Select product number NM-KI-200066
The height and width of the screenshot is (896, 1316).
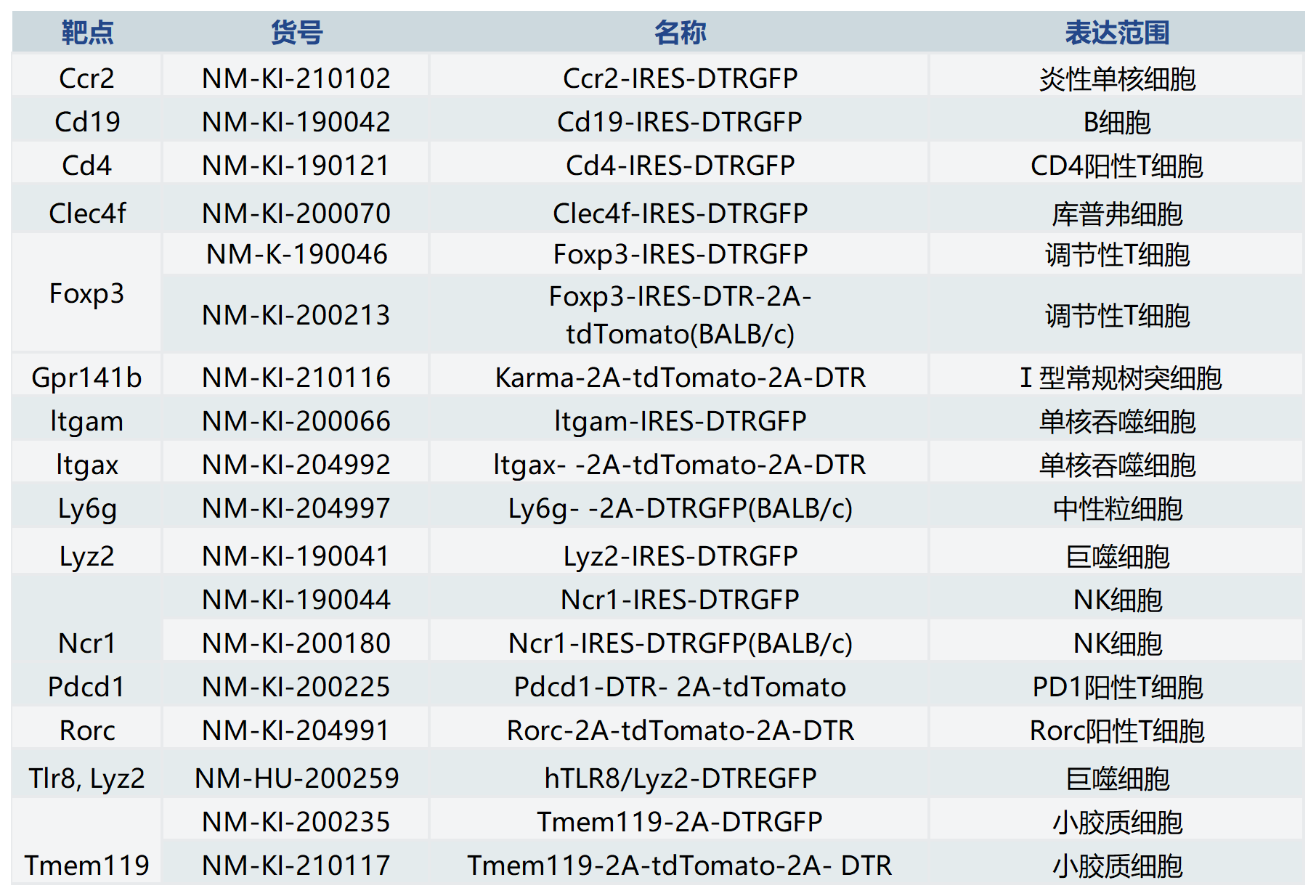296,420
